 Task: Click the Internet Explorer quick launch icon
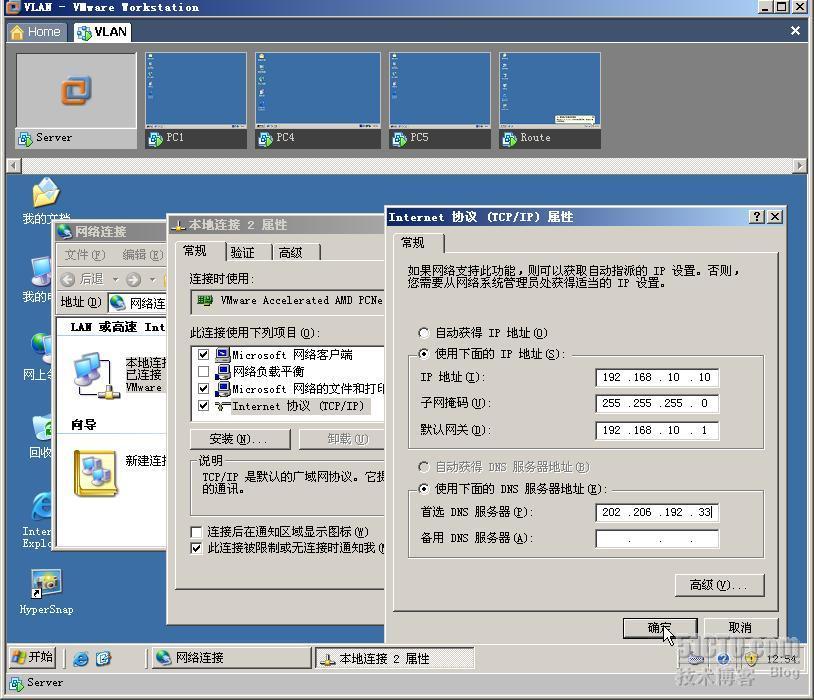pyautogui.click(x=81, y=658)
